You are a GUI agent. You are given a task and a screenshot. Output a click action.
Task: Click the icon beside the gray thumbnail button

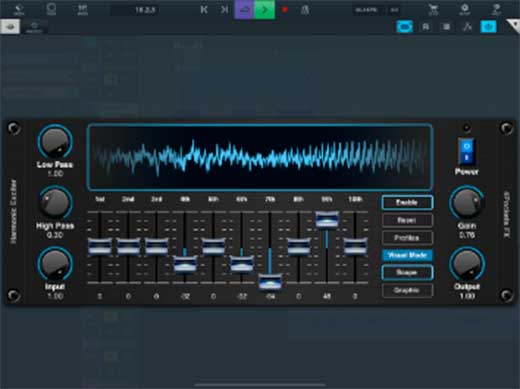[34, 27]
